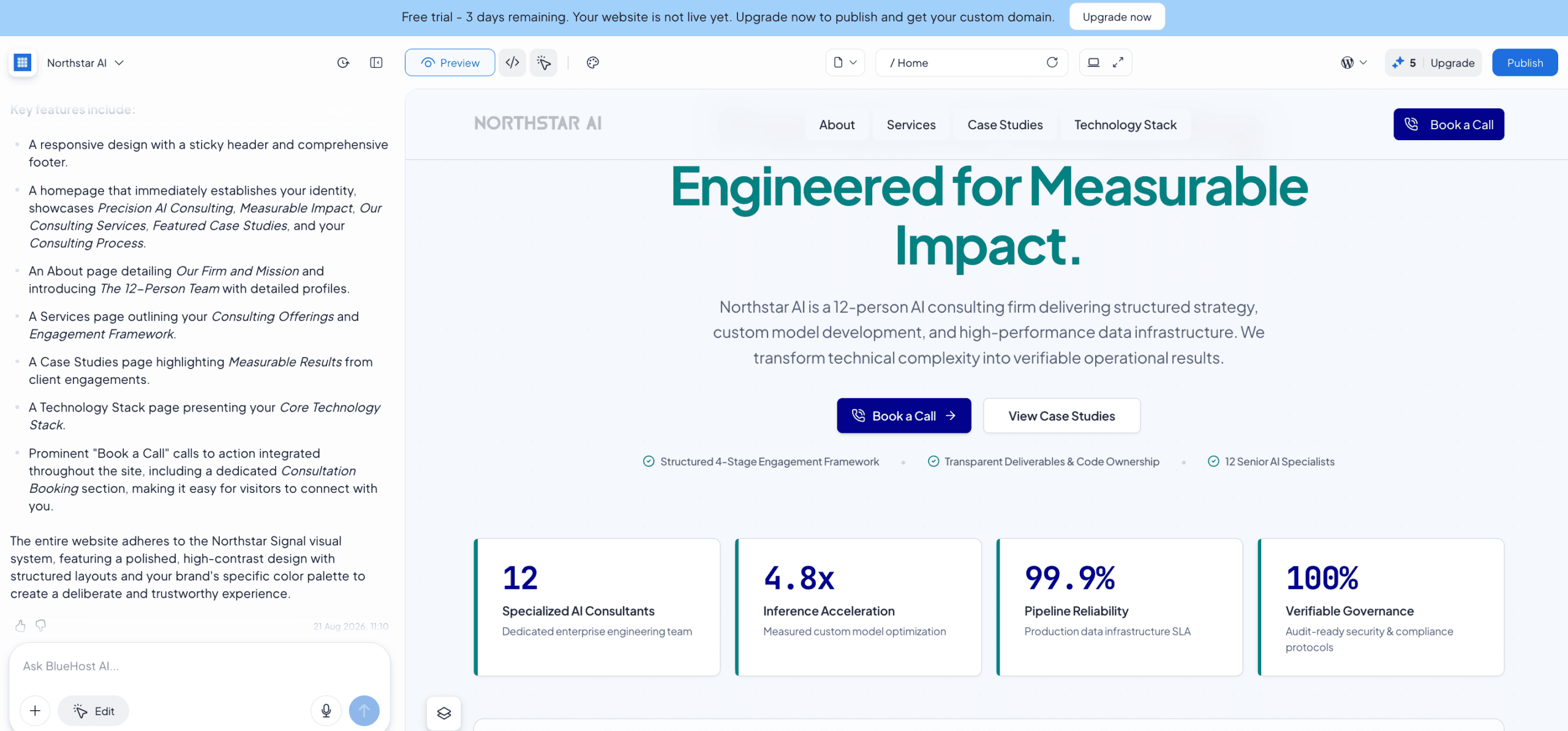The width and height of the screenshot is (1568, 731).
Task: Click the header Book a Call button
Action: pos(1449,124)
